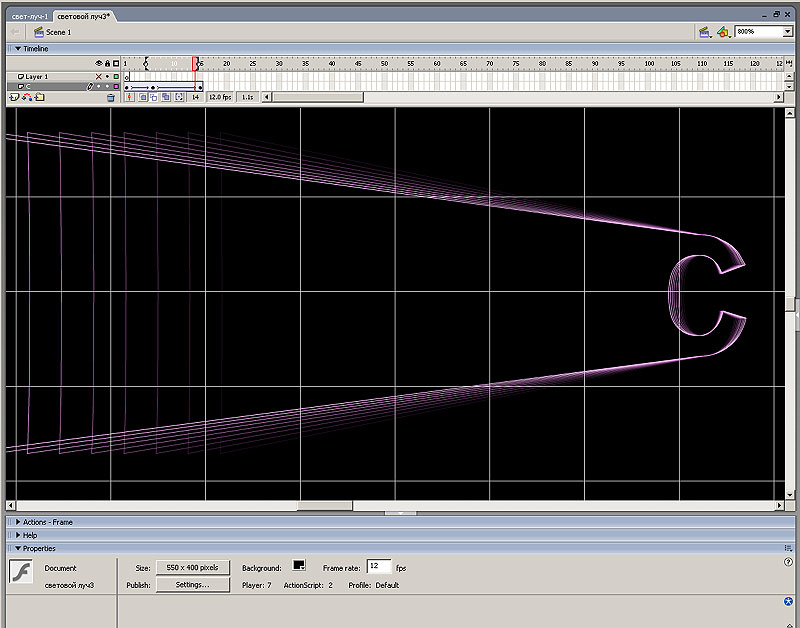
Task: Click the Insert Layer icon
Action: pos(14,98)
